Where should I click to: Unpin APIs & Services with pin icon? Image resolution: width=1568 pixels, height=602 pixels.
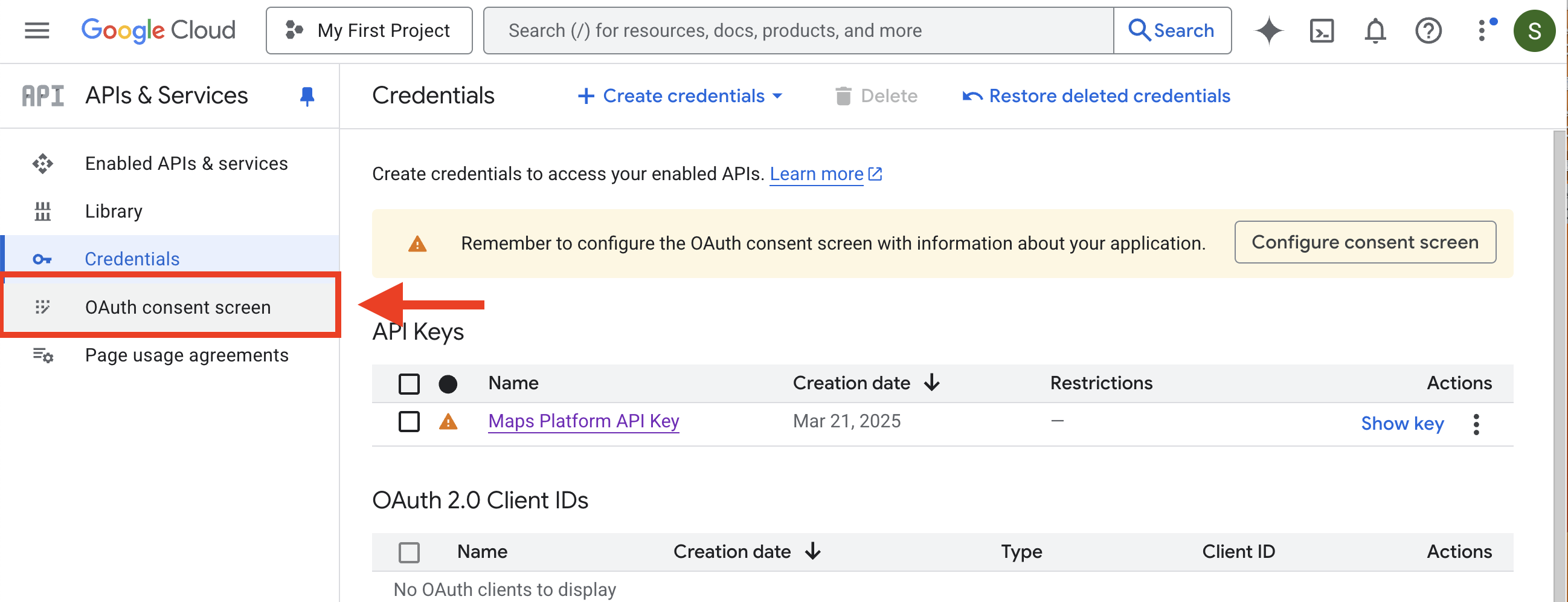coord(307,95)
